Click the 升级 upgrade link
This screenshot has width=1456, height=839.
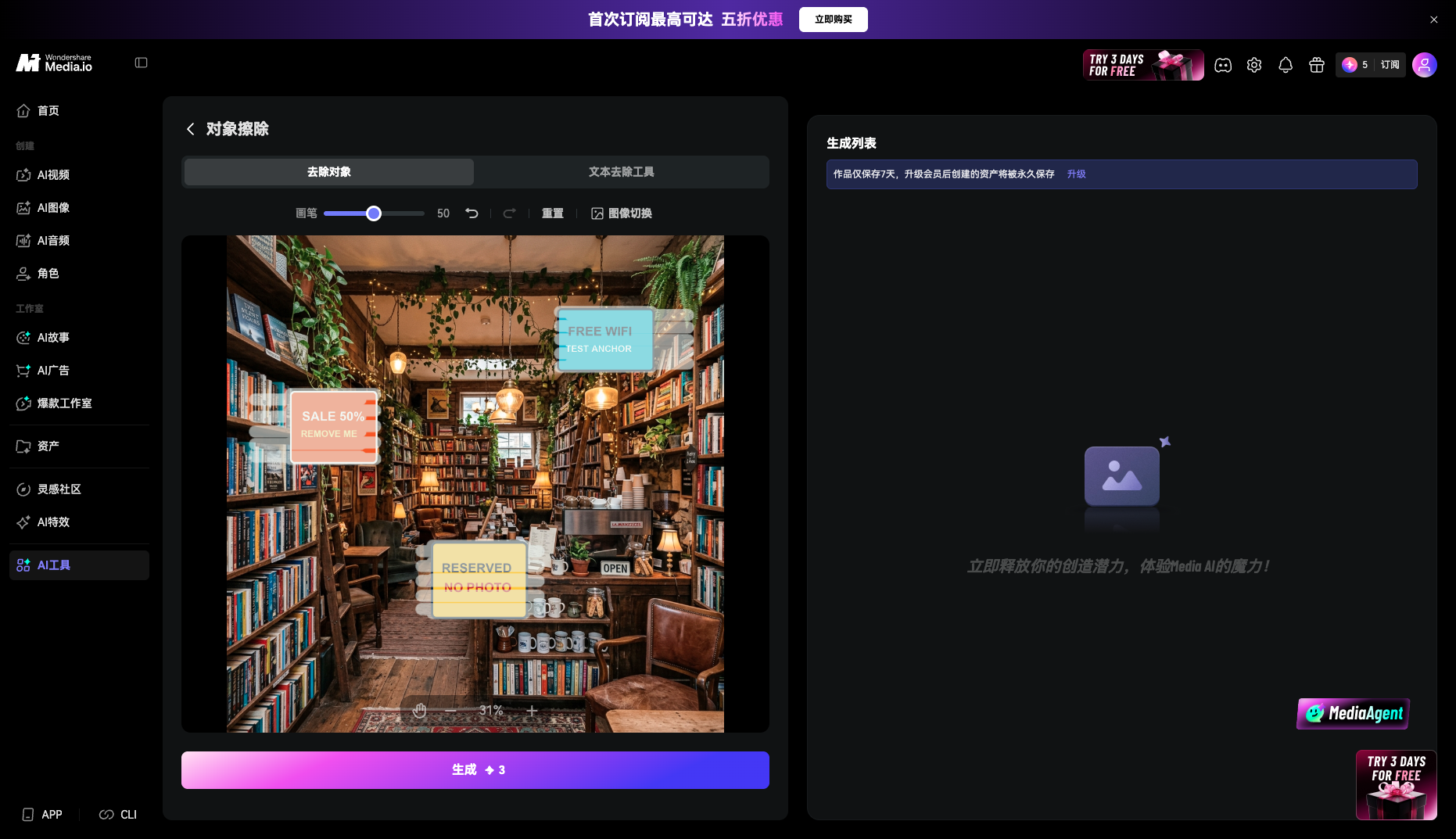(x=1076, y=174)
